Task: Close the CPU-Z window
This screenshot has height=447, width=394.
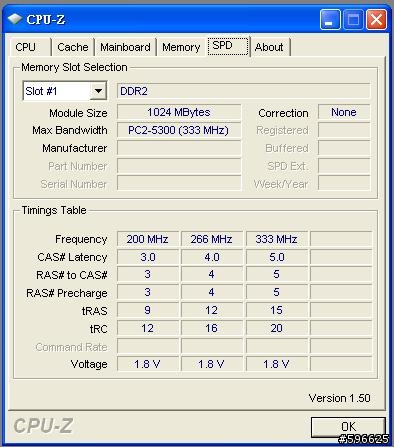Action: (376, 20)
